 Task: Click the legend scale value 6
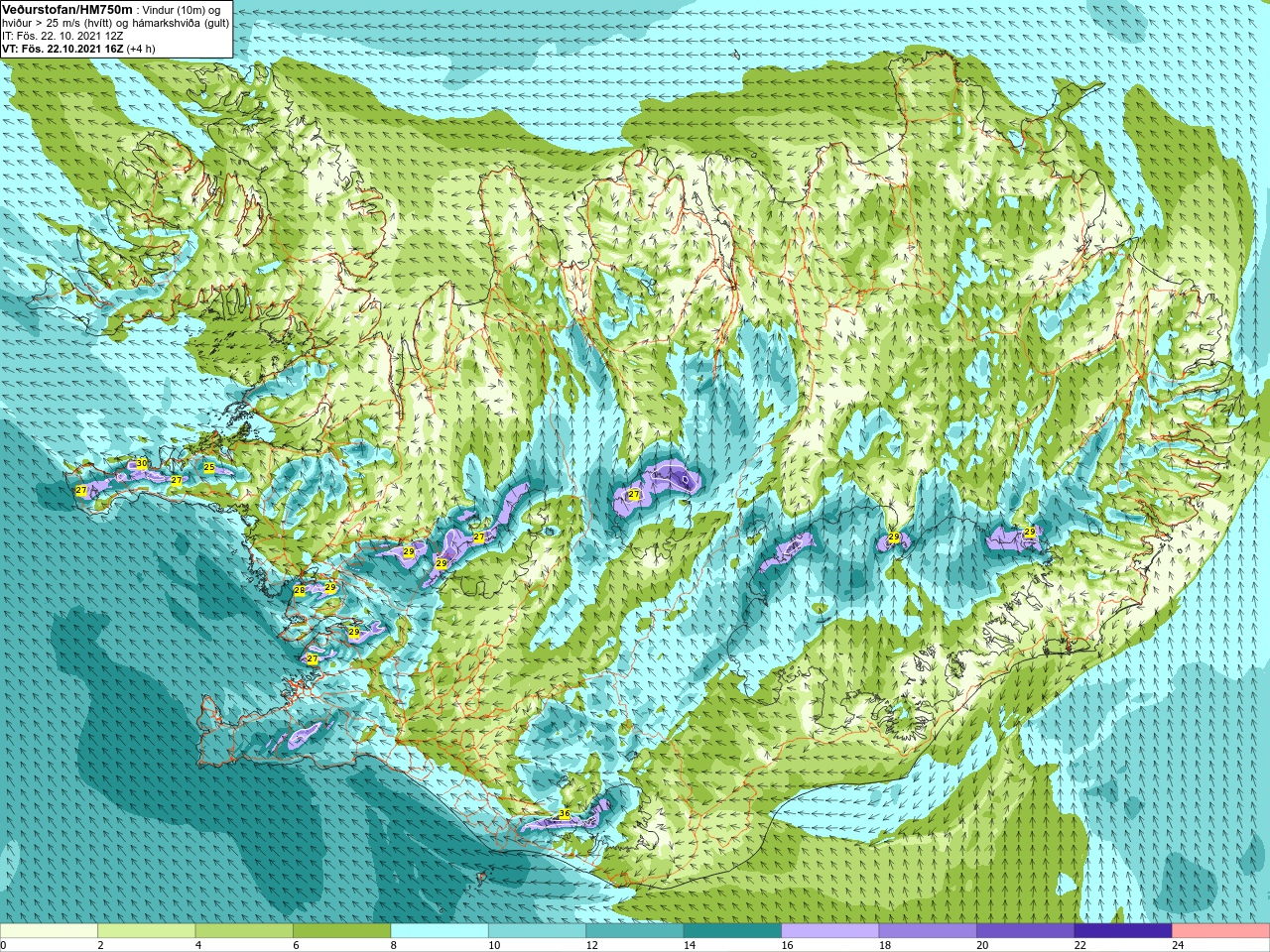pyautogui.click(x=296, y=946)
